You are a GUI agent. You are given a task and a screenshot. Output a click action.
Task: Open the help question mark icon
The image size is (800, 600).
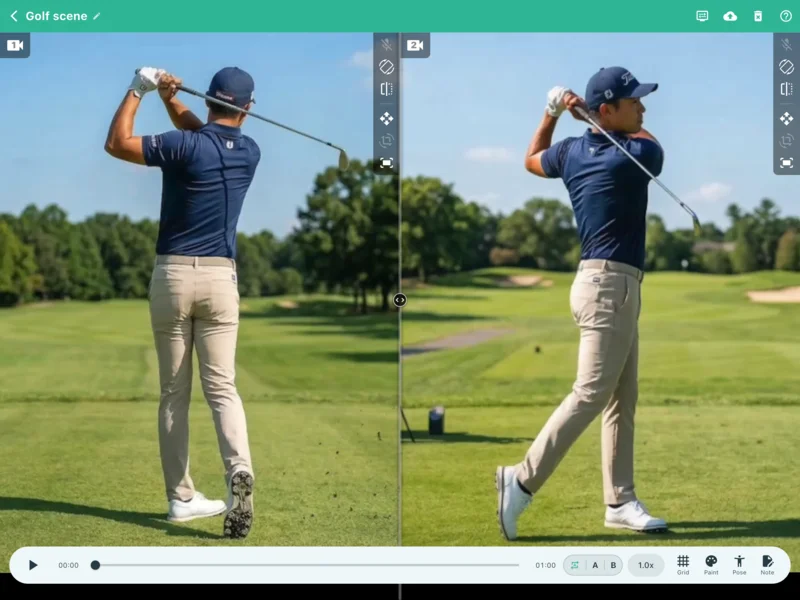(x=785, y=16)
